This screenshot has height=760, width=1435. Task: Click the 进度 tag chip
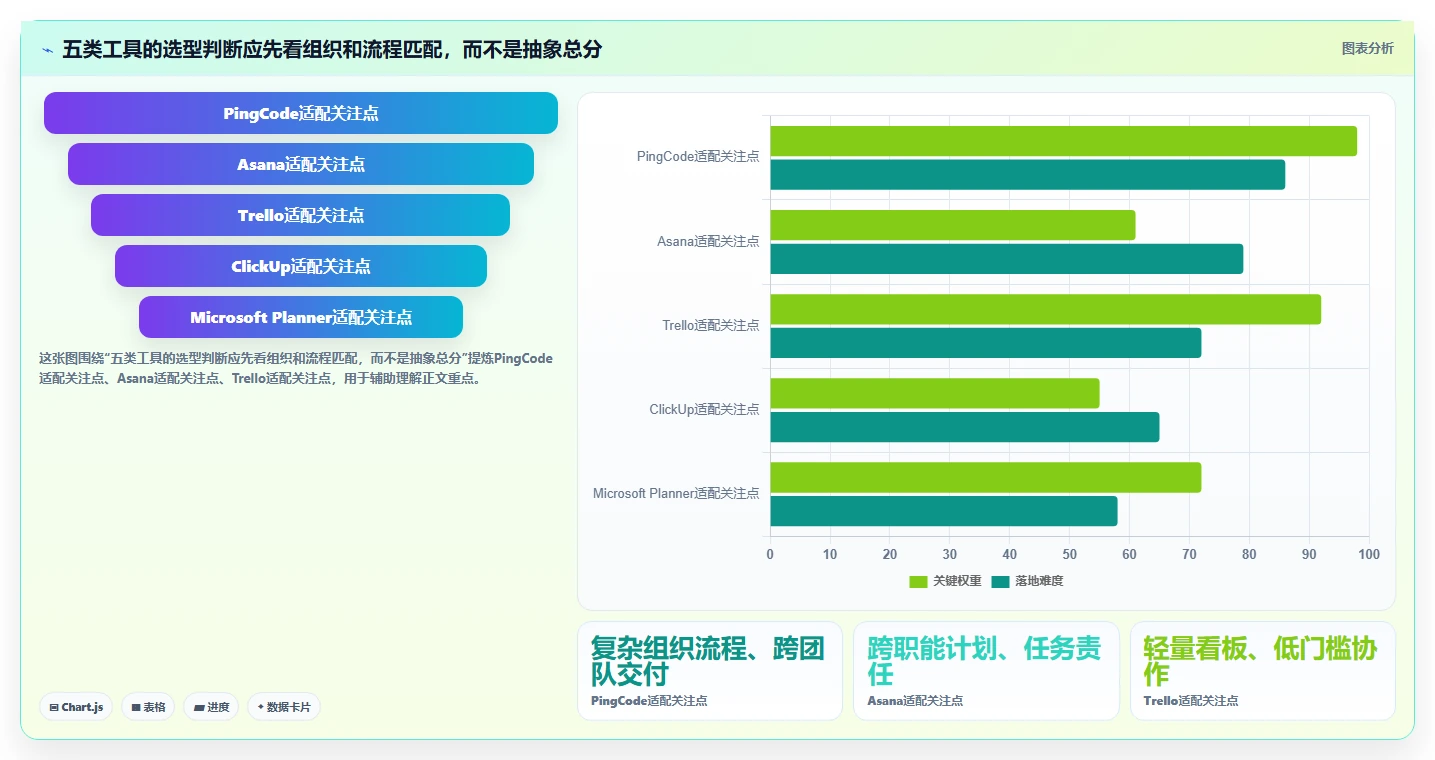[x=211, y=707]
